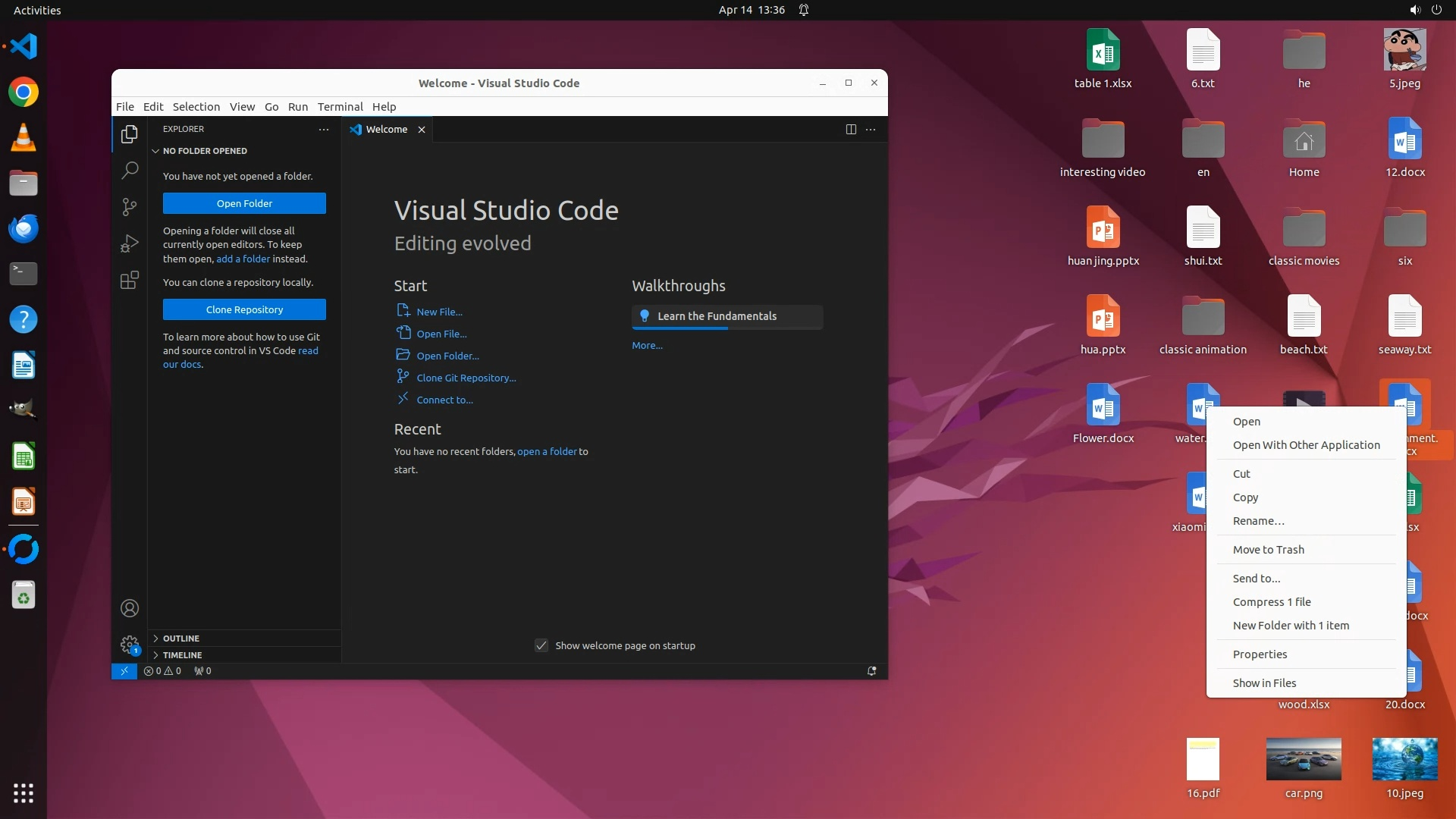Image resolution: width=1456 pixels, height=819 pixels.
Task: Collapse the No Folder Opened section
Action: (x=204, y=151)
